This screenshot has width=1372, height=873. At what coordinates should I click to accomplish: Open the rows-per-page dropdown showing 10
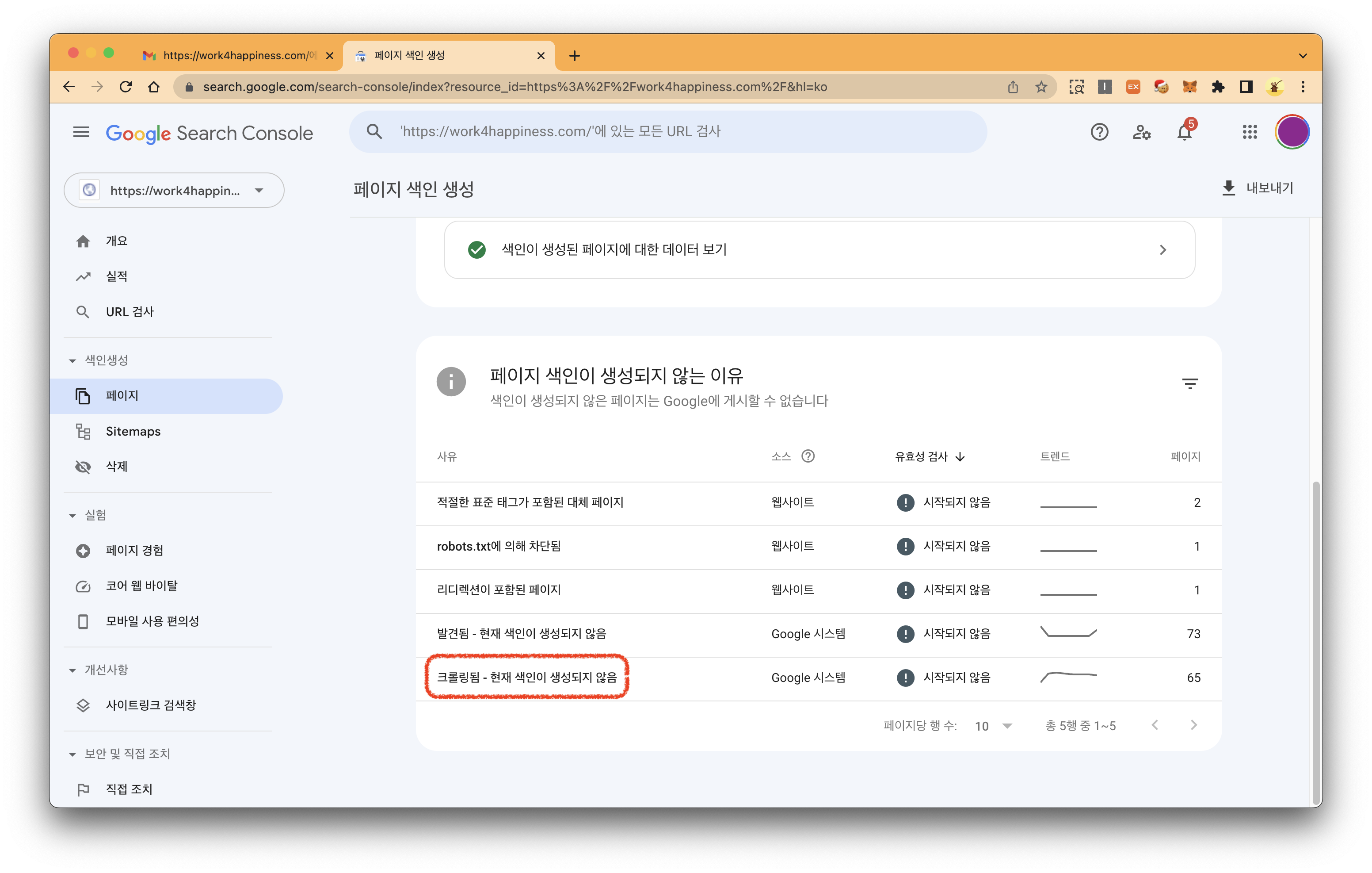coord(994,725)
